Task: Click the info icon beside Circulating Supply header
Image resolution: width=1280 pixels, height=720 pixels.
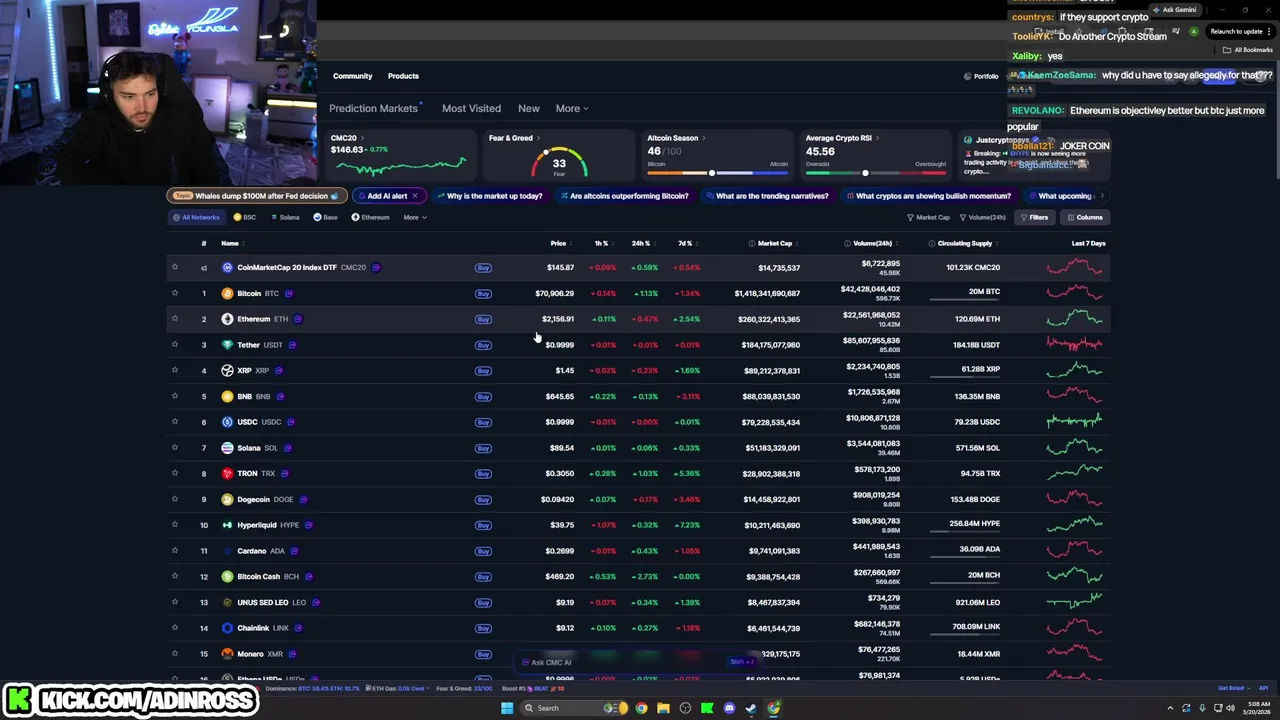Action: point(931,243)
